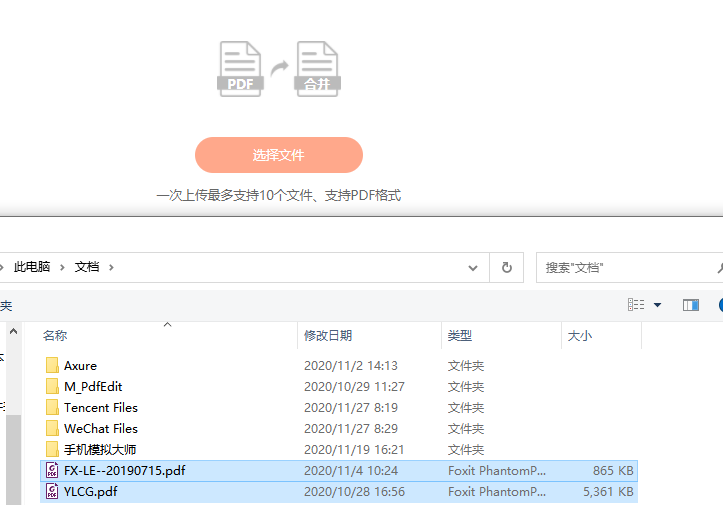Click 文件夹 type cell of M_PdfEdit row
Image resolution: width=723 pixels, height=505 pixels.
tap(466, 386)
